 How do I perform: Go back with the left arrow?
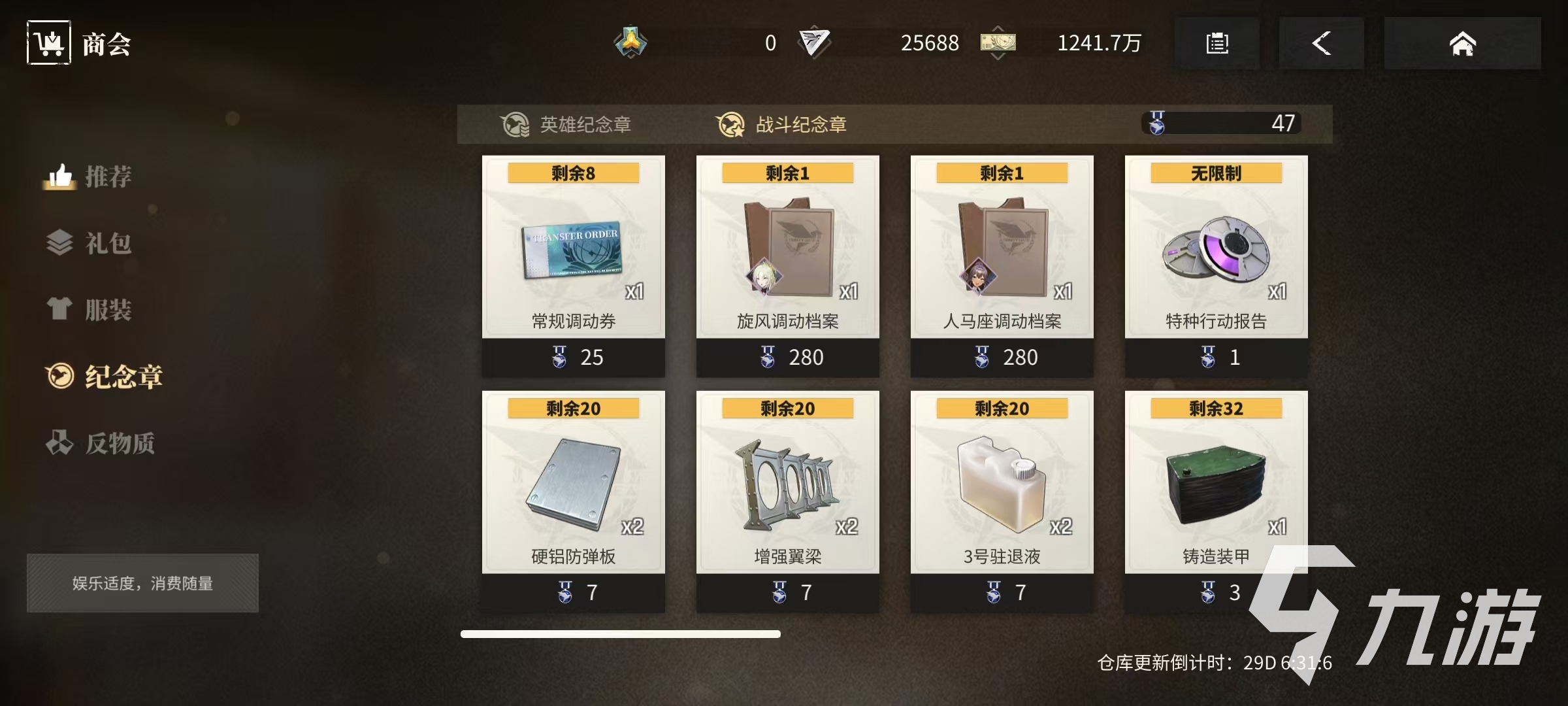click(x=1321, y=44)
